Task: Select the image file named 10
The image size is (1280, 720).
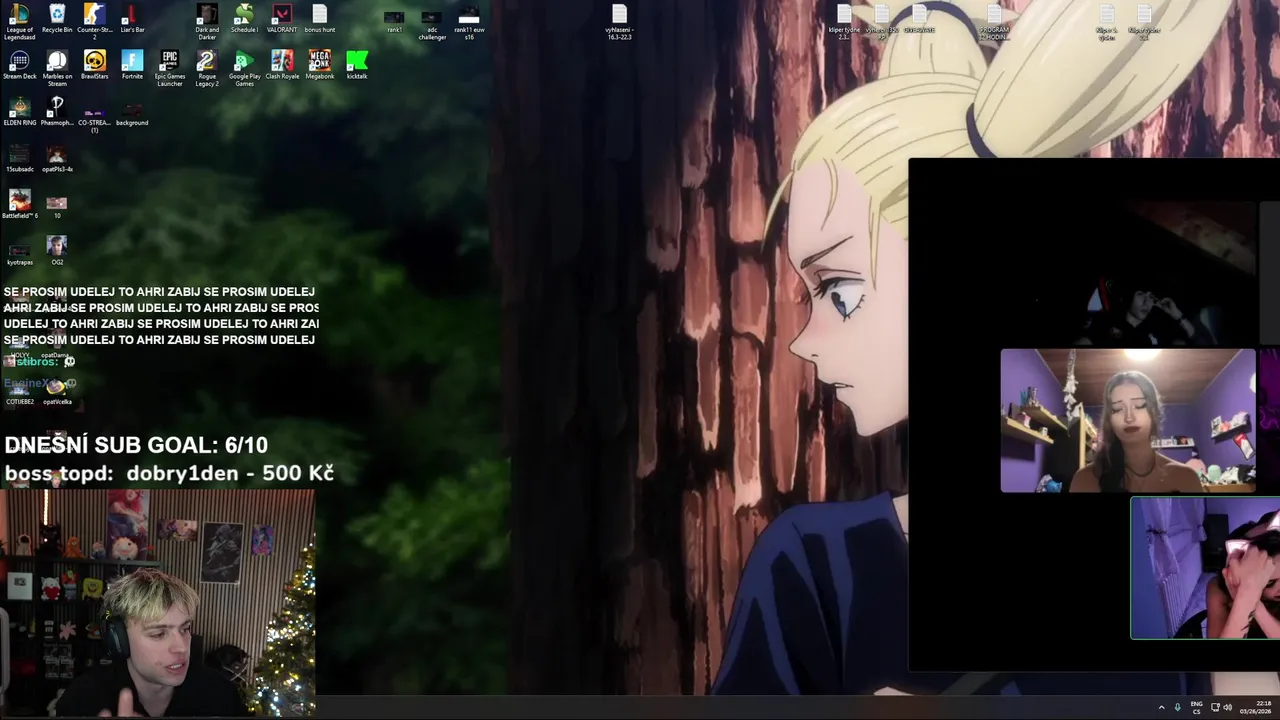Action: [x=57, y=207]
